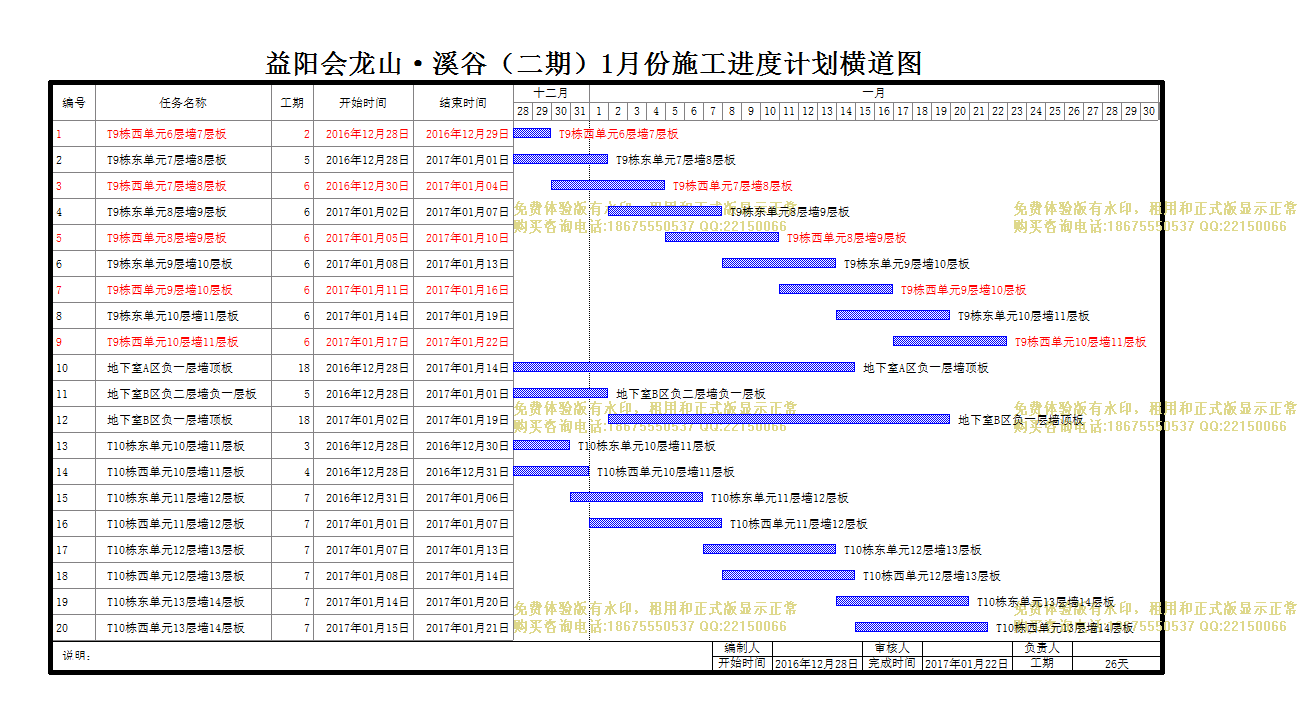Click the Gantt bar of task 2 T9栋东单元7层墙8层板

(x=561, y=159)
